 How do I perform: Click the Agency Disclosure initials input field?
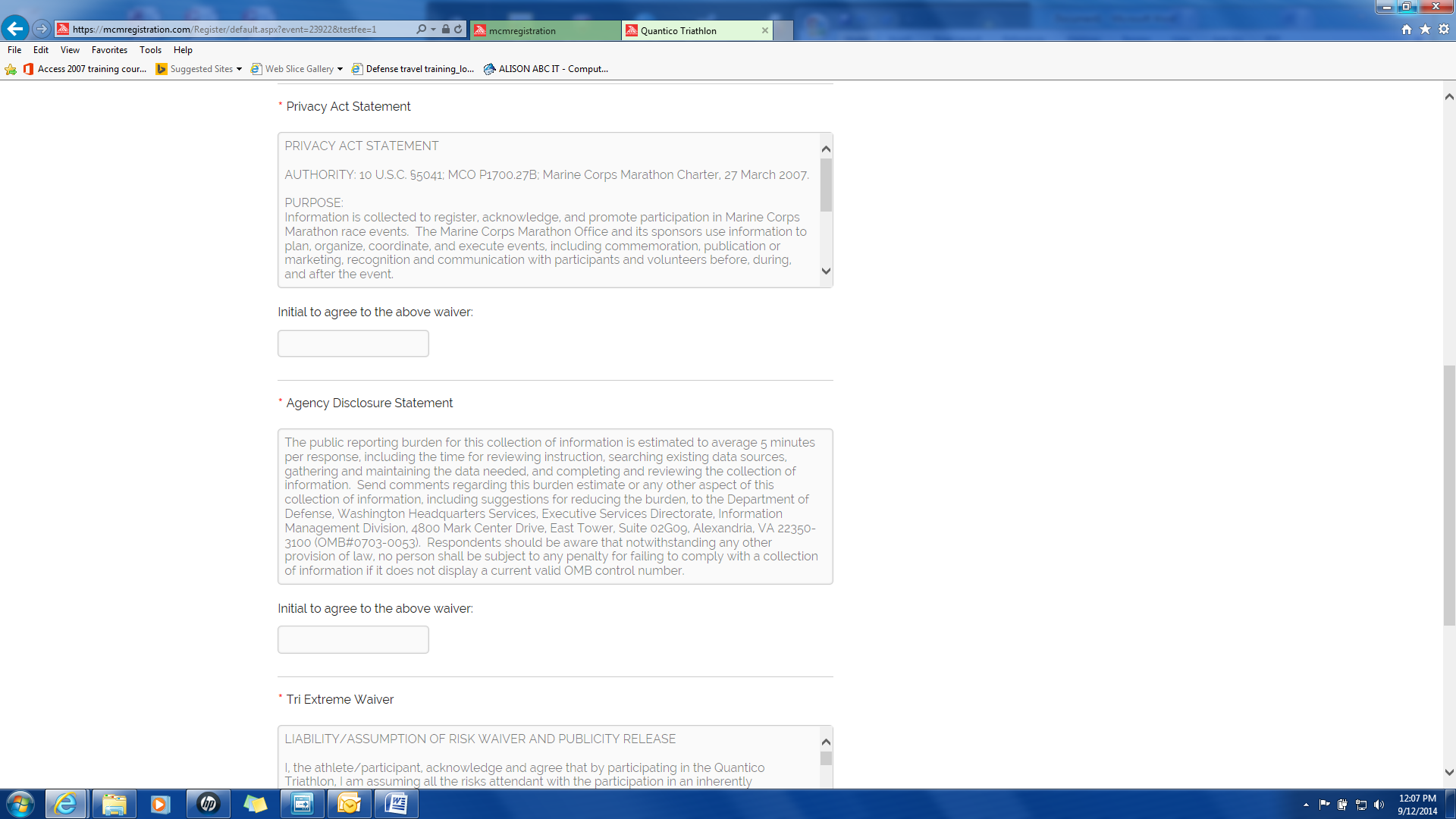click(353, 639)
